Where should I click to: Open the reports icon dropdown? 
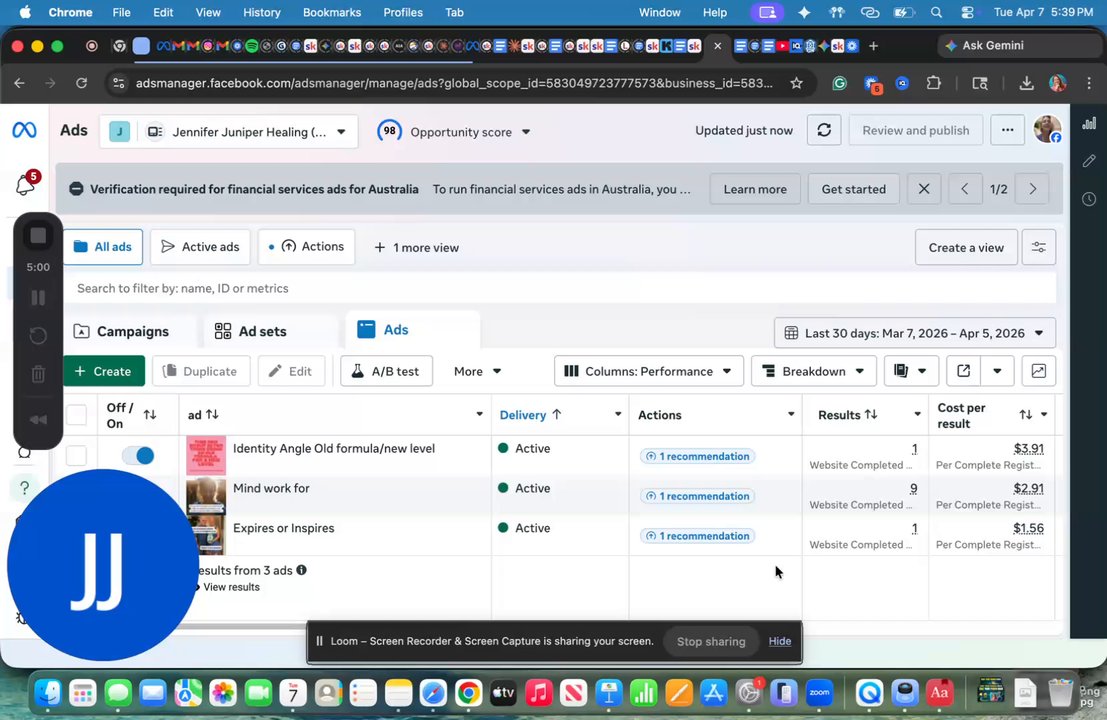coord(910,371)
